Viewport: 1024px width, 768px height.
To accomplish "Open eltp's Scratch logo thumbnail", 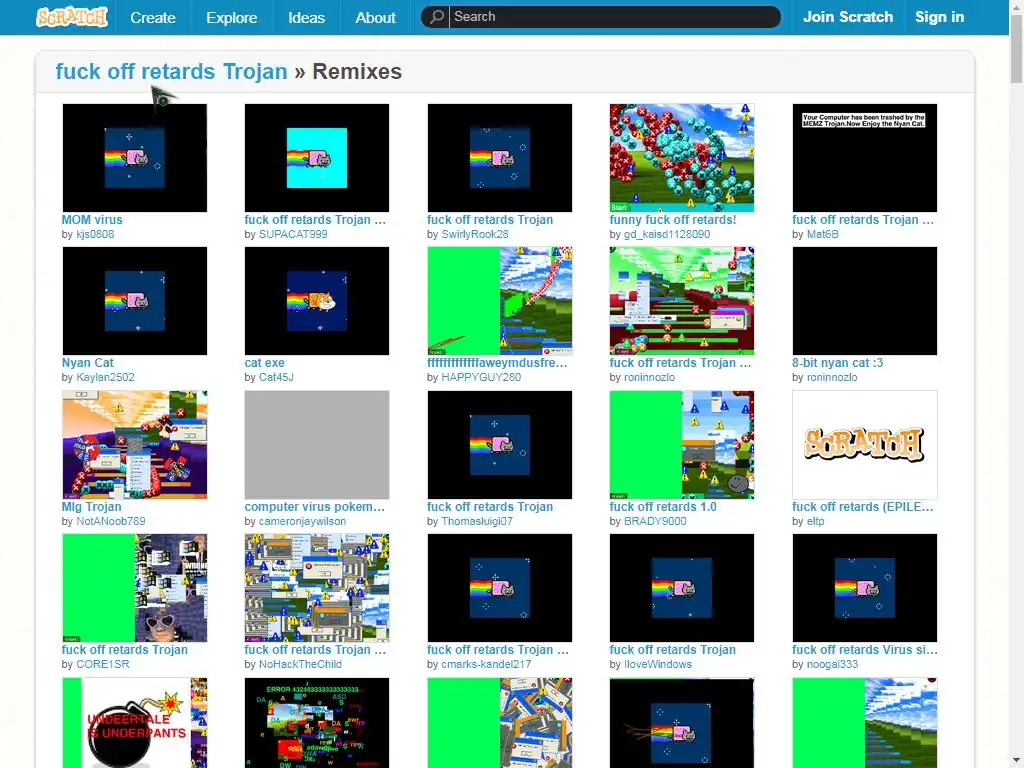I will pyautogui.click(x=865, y=445).
